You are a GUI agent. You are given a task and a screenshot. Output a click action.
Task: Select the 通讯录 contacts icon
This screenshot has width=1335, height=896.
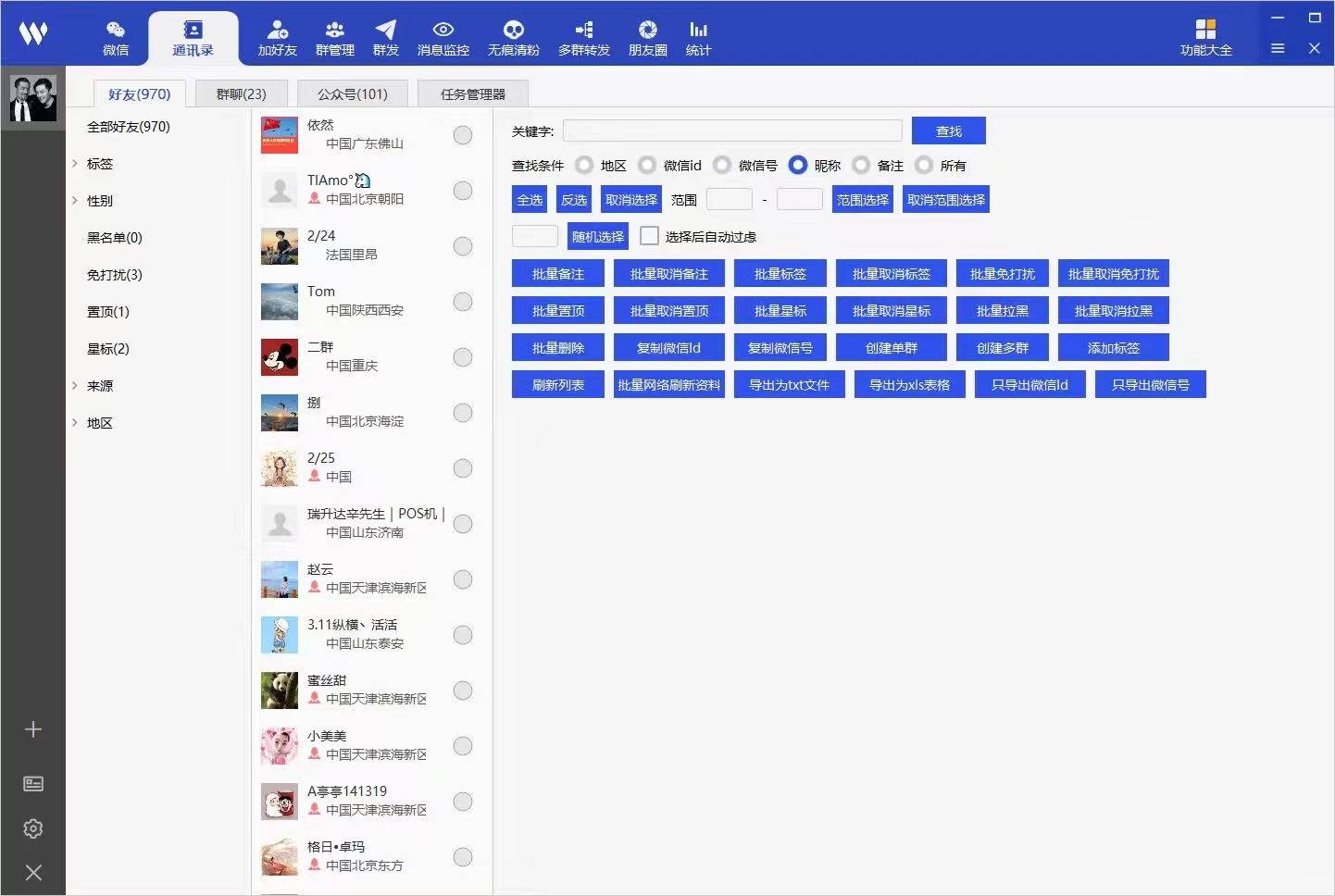(x=193, y=39)
